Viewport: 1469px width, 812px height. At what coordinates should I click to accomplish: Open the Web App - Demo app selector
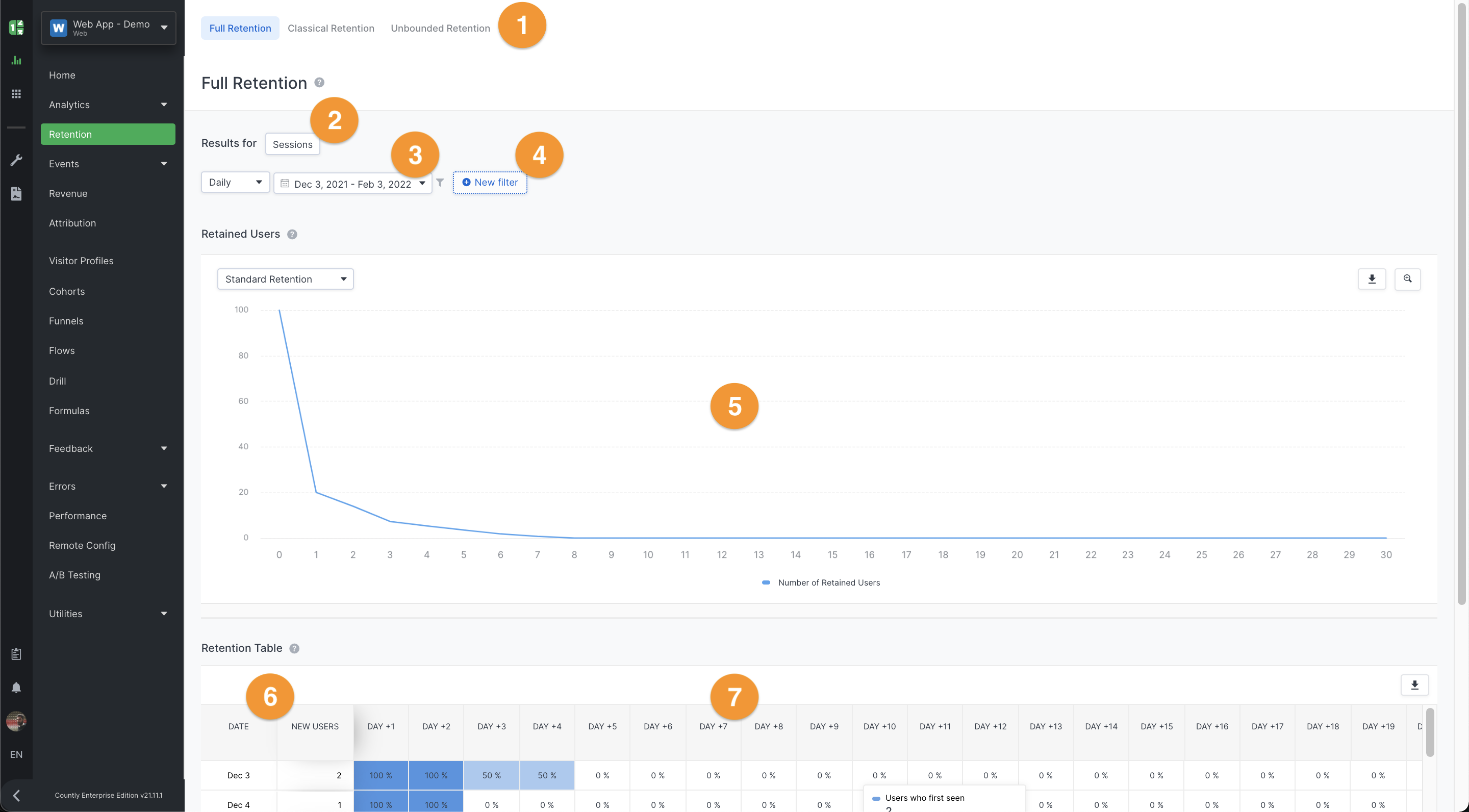(x=108, y=28)
